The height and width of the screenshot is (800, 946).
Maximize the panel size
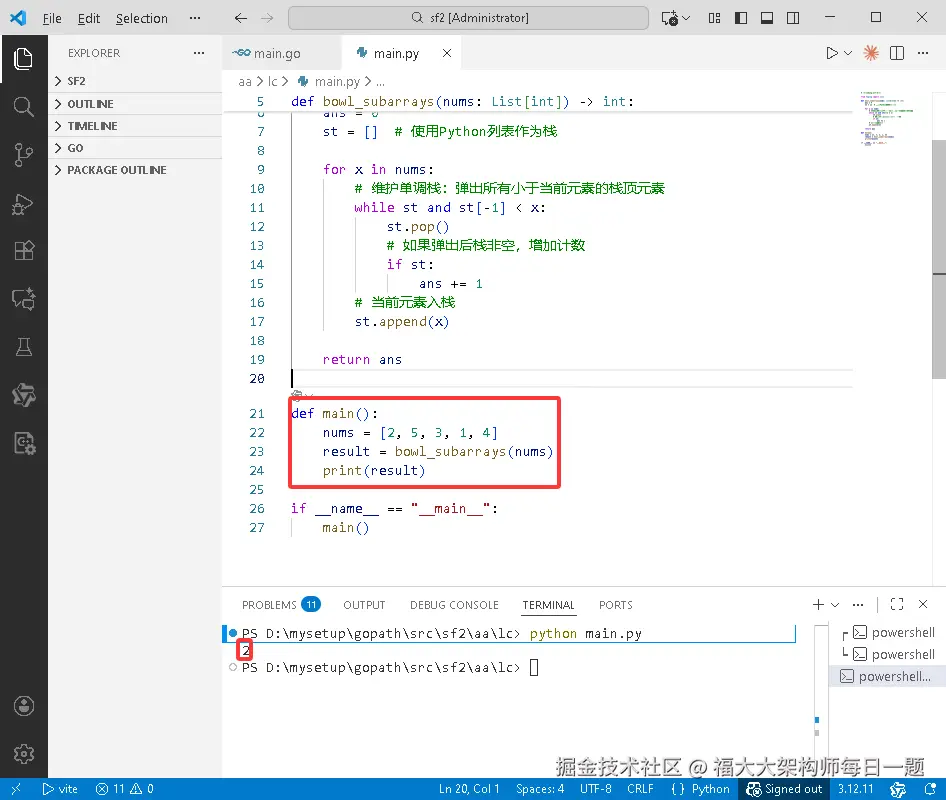coord(897,605)
